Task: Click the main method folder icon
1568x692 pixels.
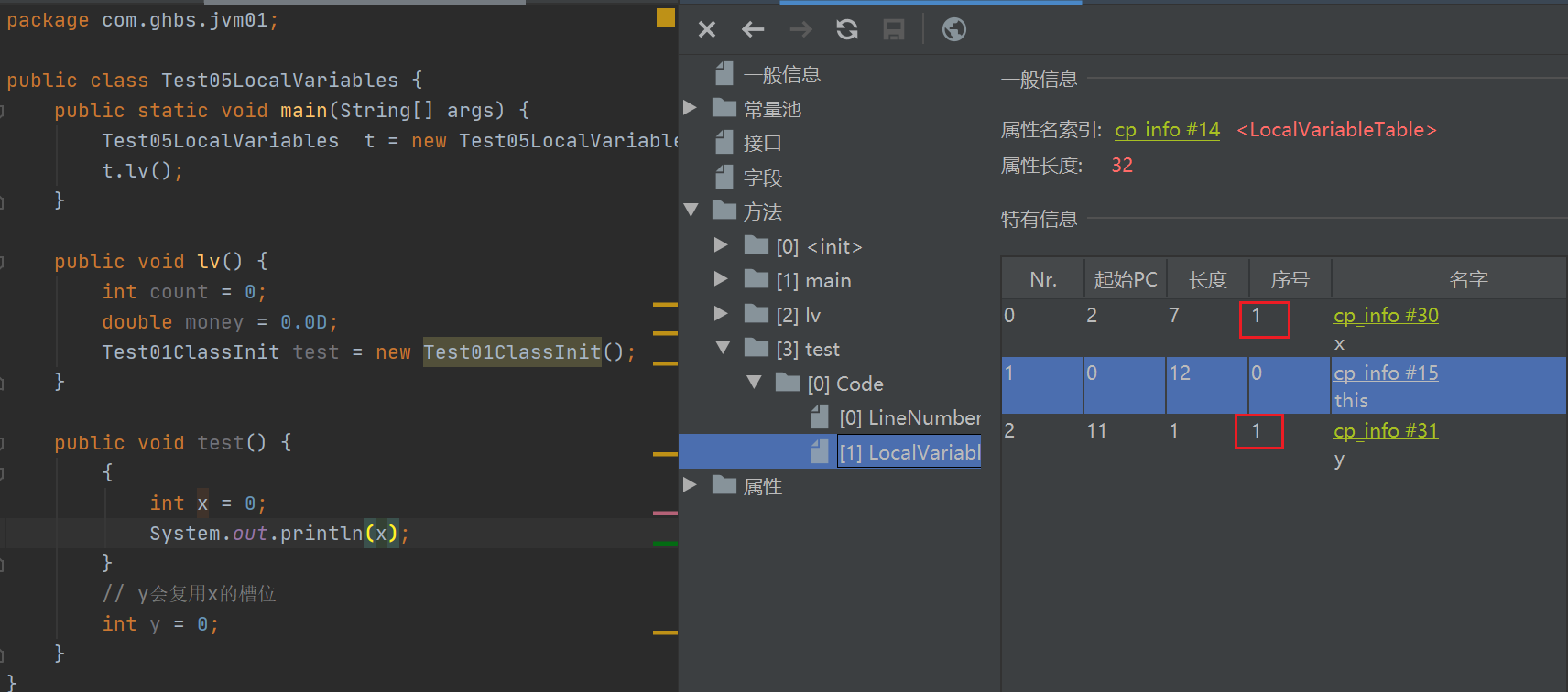Action: [757, 279]
